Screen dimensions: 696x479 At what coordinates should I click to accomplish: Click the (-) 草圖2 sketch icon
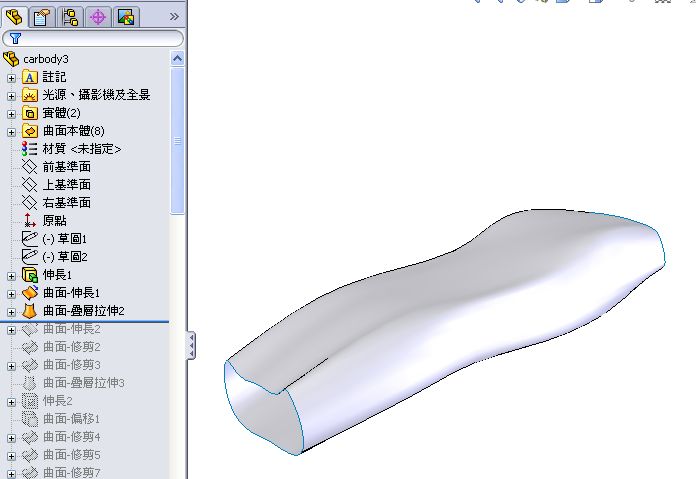click(x=30, y=257)
